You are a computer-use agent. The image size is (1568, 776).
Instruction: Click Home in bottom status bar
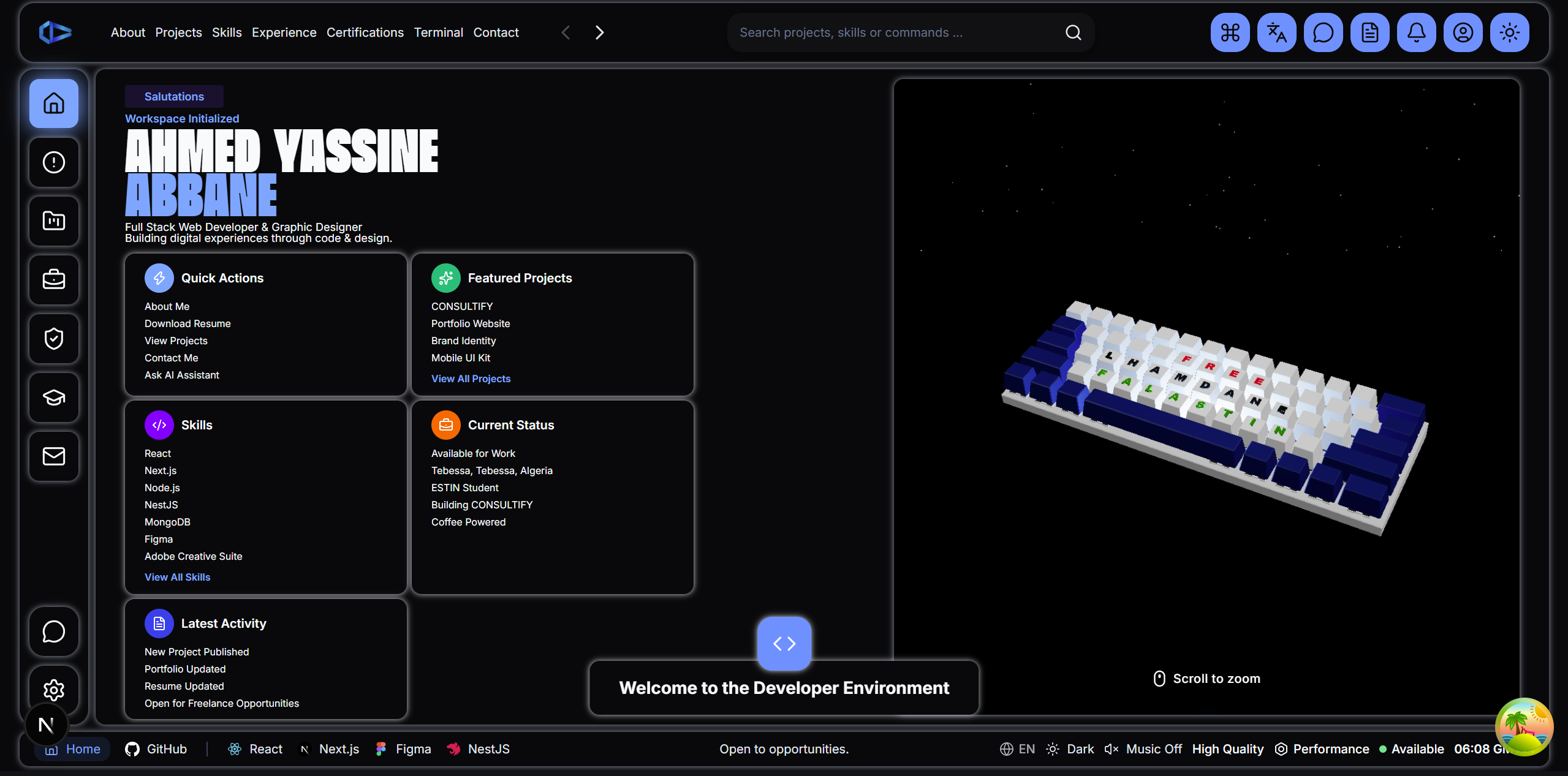[72, 749]
